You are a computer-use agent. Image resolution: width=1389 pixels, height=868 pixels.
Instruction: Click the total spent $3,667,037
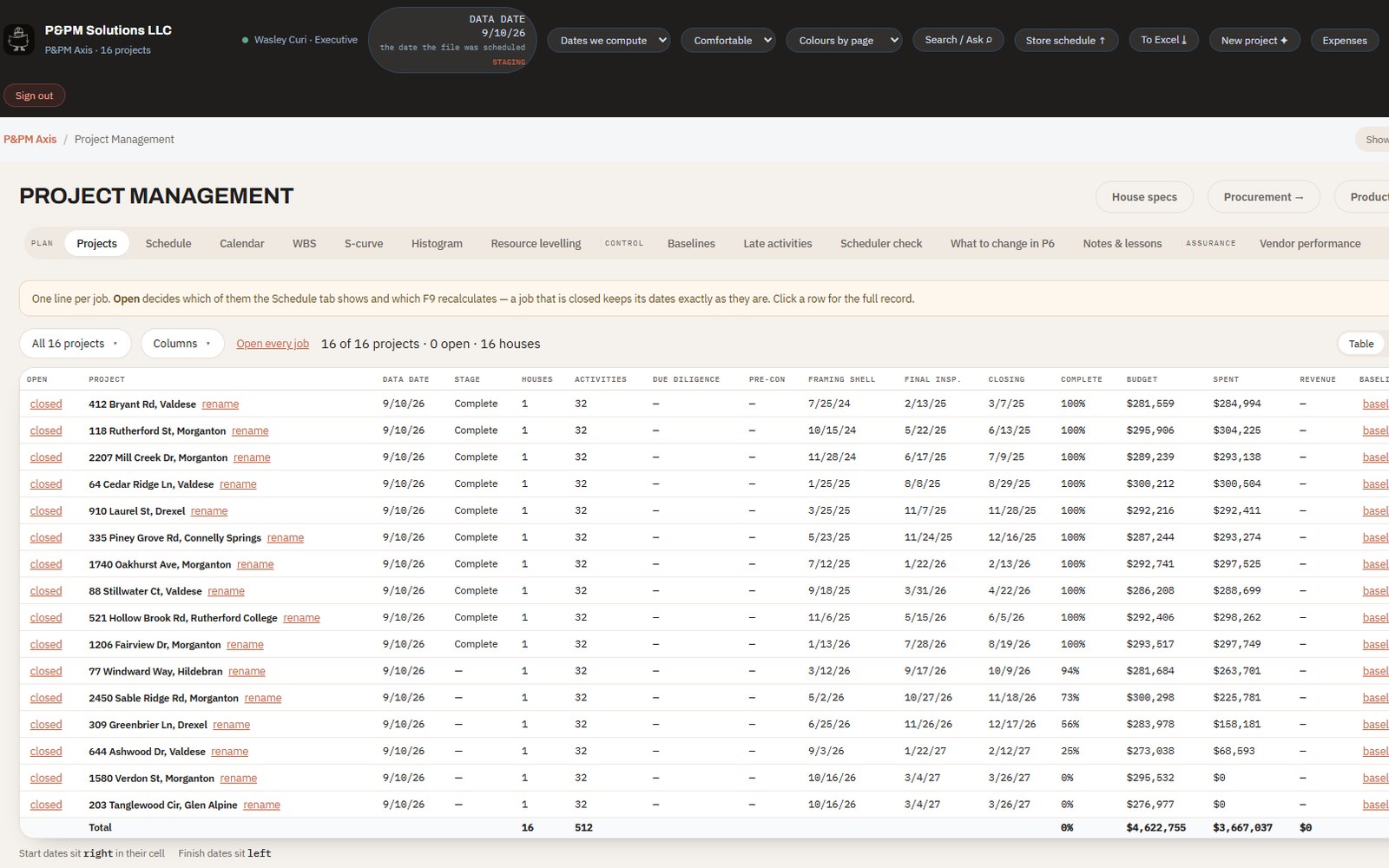click(1242, 828)
